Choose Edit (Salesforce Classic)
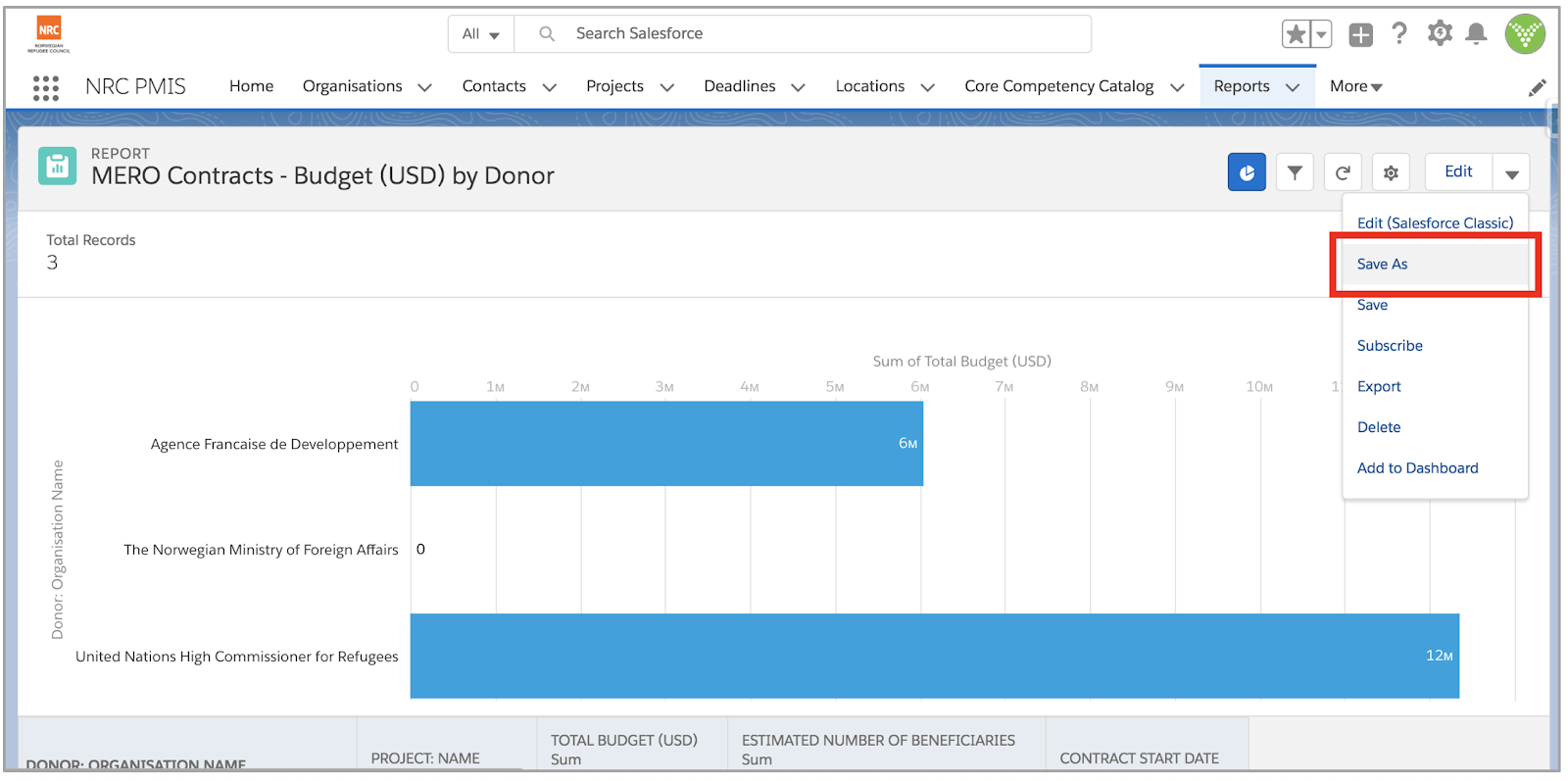Screen dimensions: 1568x781 (1435, 222)
